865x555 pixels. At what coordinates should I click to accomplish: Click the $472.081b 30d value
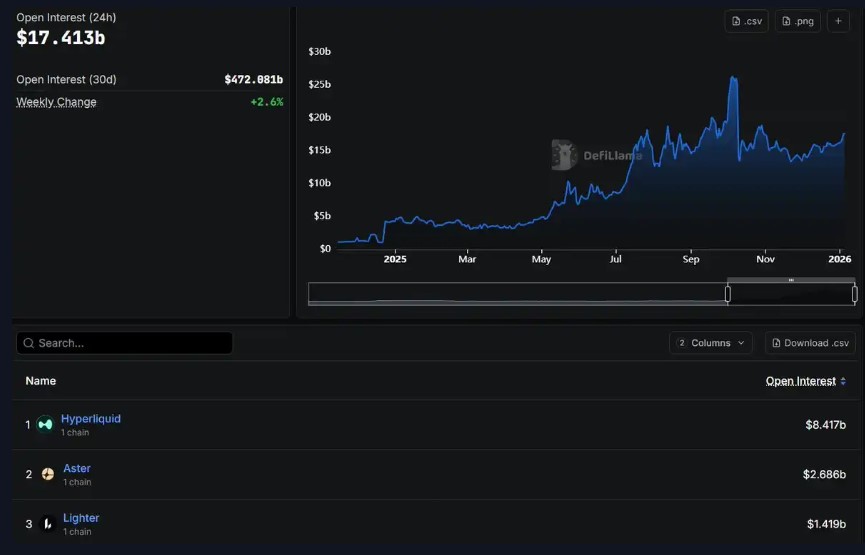click(x=254, y=79)
